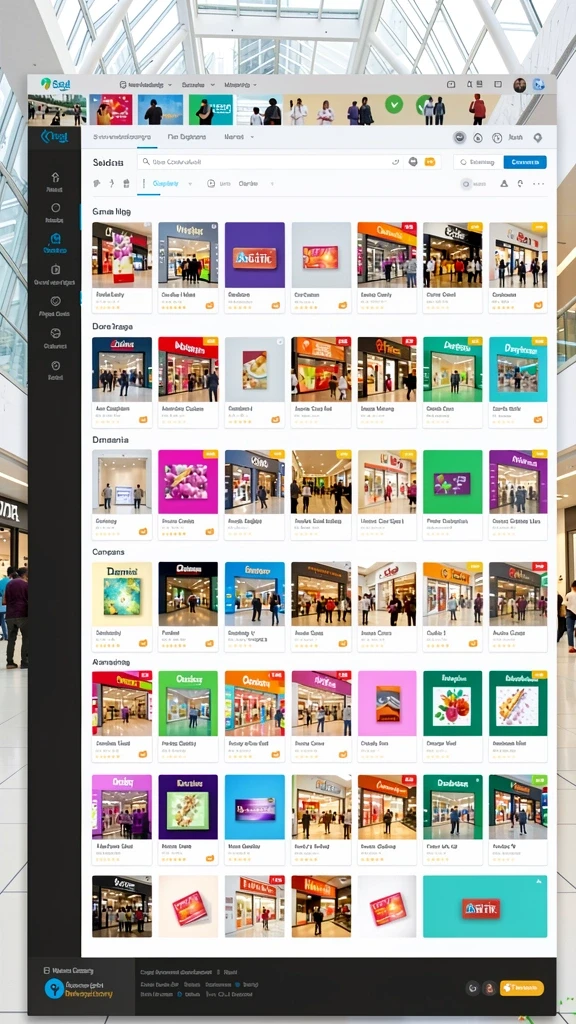The width and height of the screenshot is (576, 1024).
Task: Toggle the small circle option in the filter row
Action: click(466, 184)
